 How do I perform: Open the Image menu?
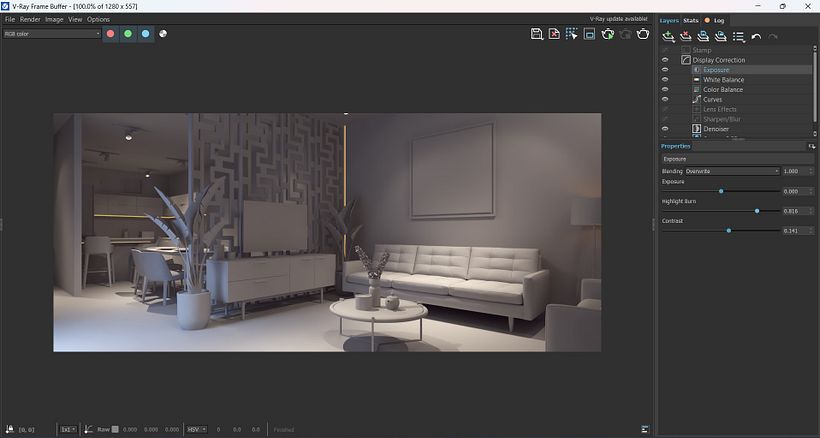click(x=54, y=19)
